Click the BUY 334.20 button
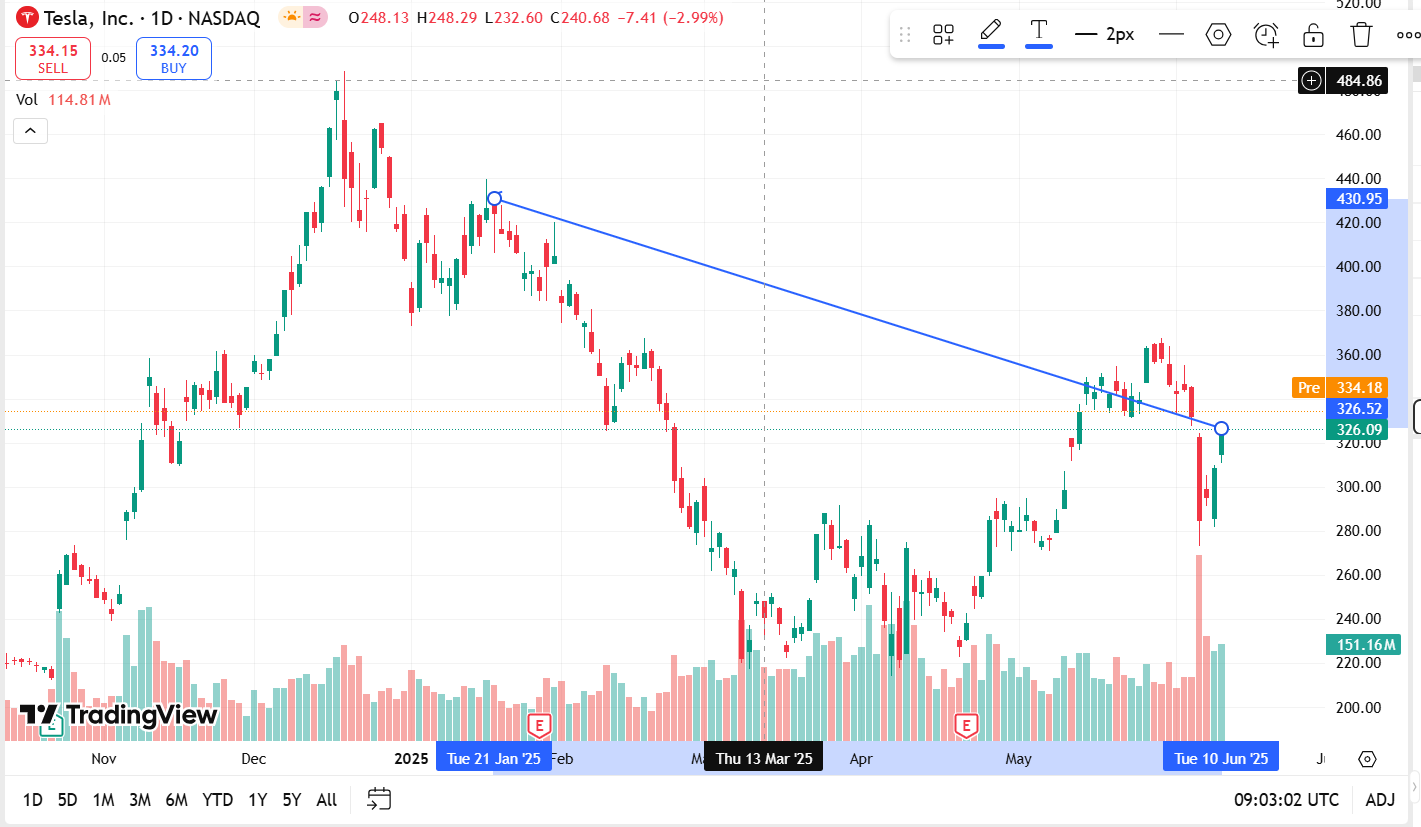 coord(174,59)
